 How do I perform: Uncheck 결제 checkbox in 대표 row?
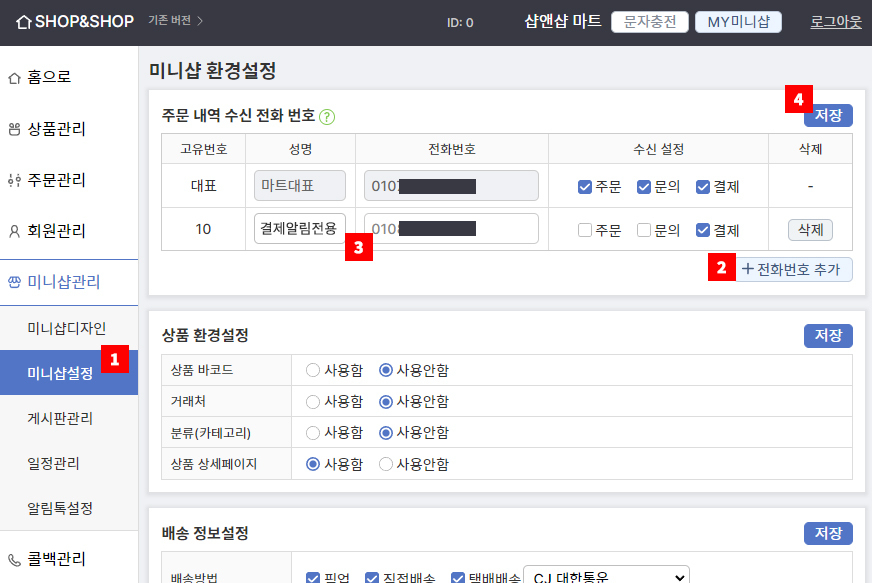pos(702,187)
